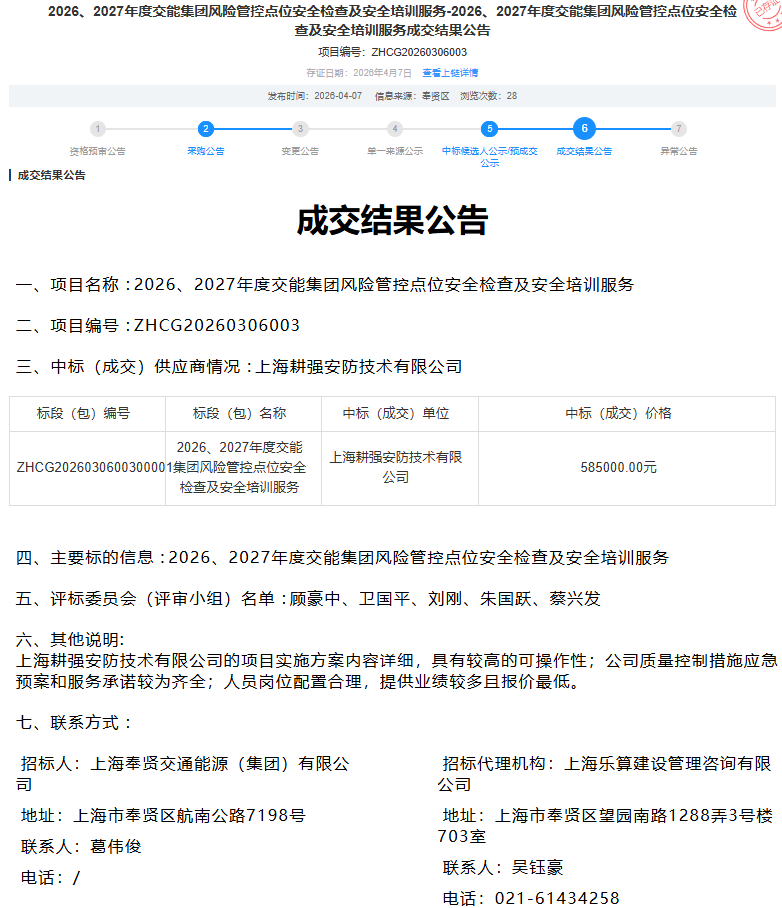Click the step 7 circle marker
The image size is (782, 908).
point(679,129)
